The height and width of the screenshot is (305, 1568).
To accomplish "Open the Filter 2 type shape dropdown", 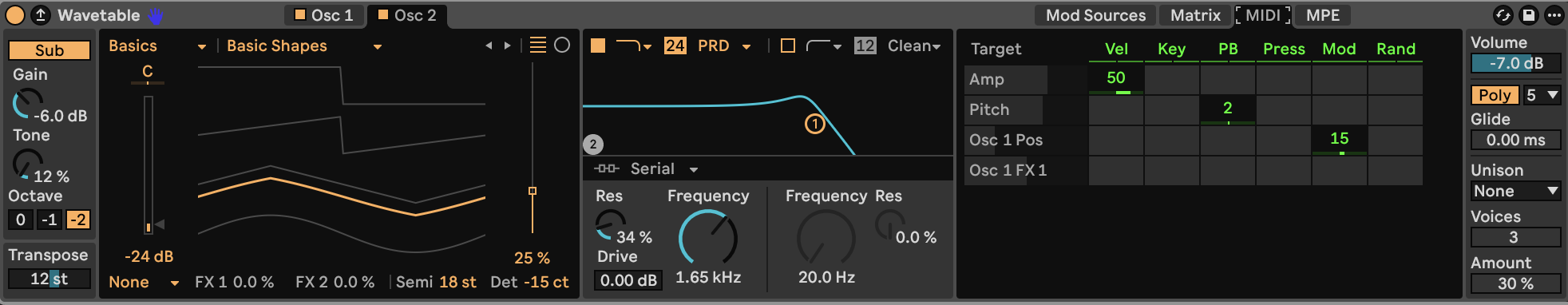I will (825, 46).
